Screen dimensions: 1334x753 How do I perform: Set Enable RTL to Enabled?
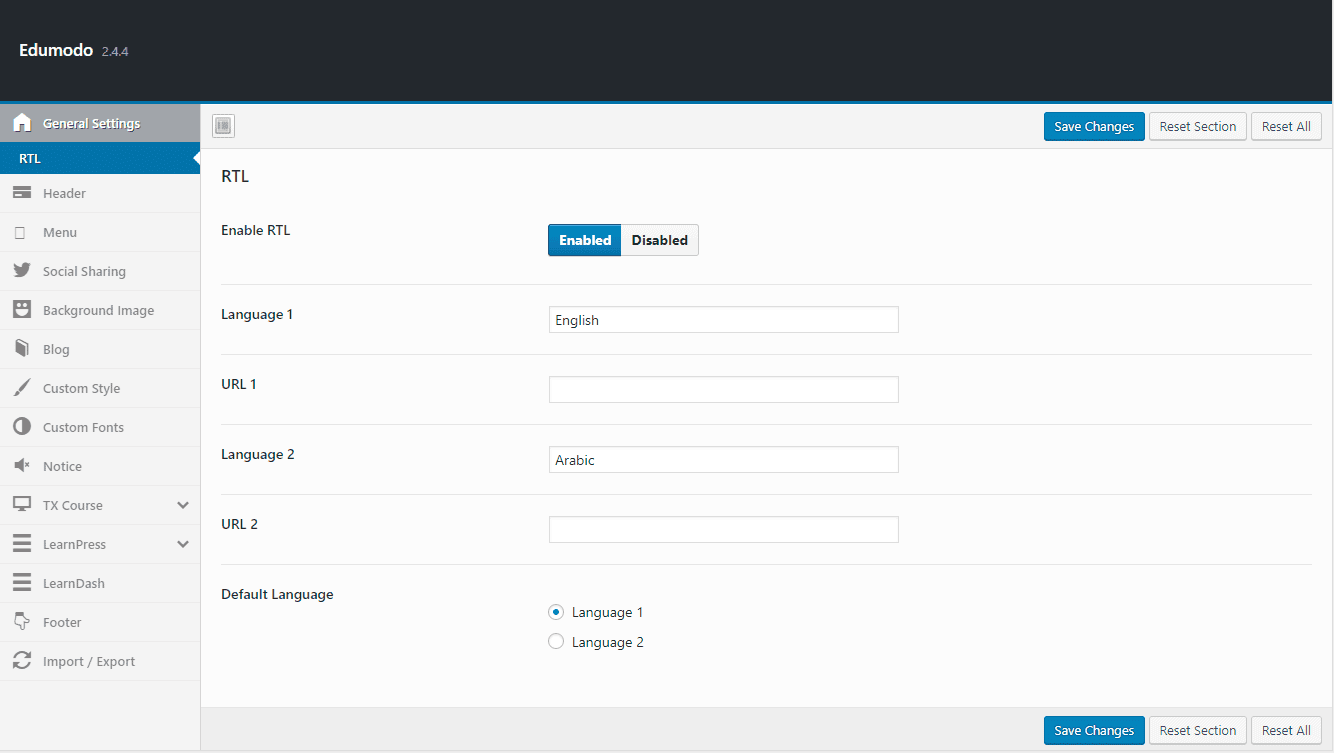[x=585, y=240]
